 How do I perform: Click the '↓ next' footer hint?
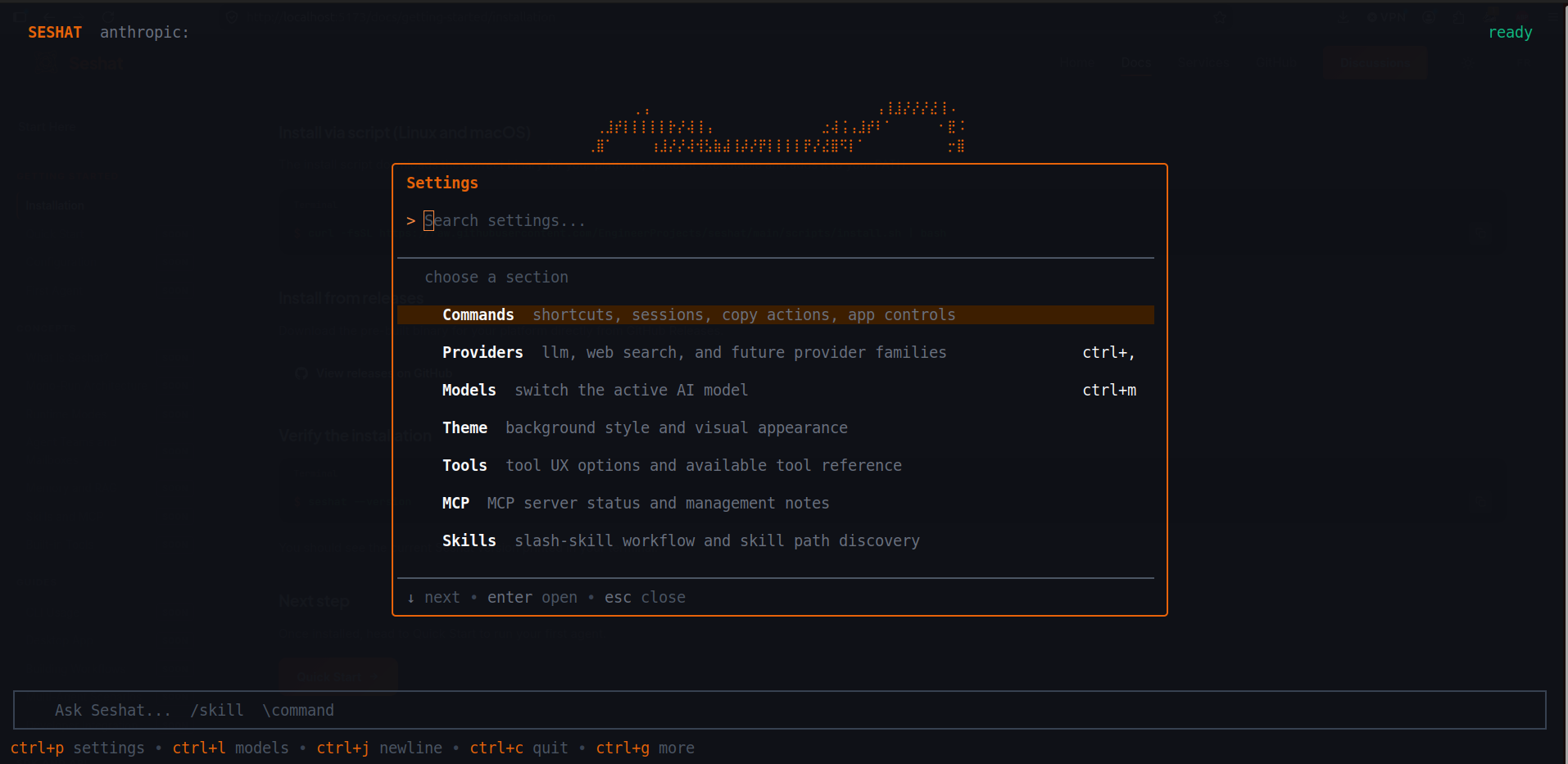tap(433, 598)
